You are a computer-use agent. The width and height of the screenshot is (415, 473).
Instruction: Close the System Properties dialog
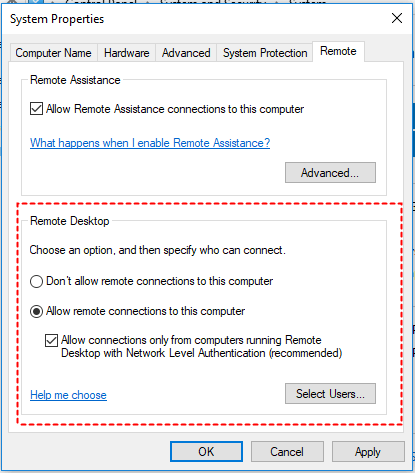click(x=397, y=18)
